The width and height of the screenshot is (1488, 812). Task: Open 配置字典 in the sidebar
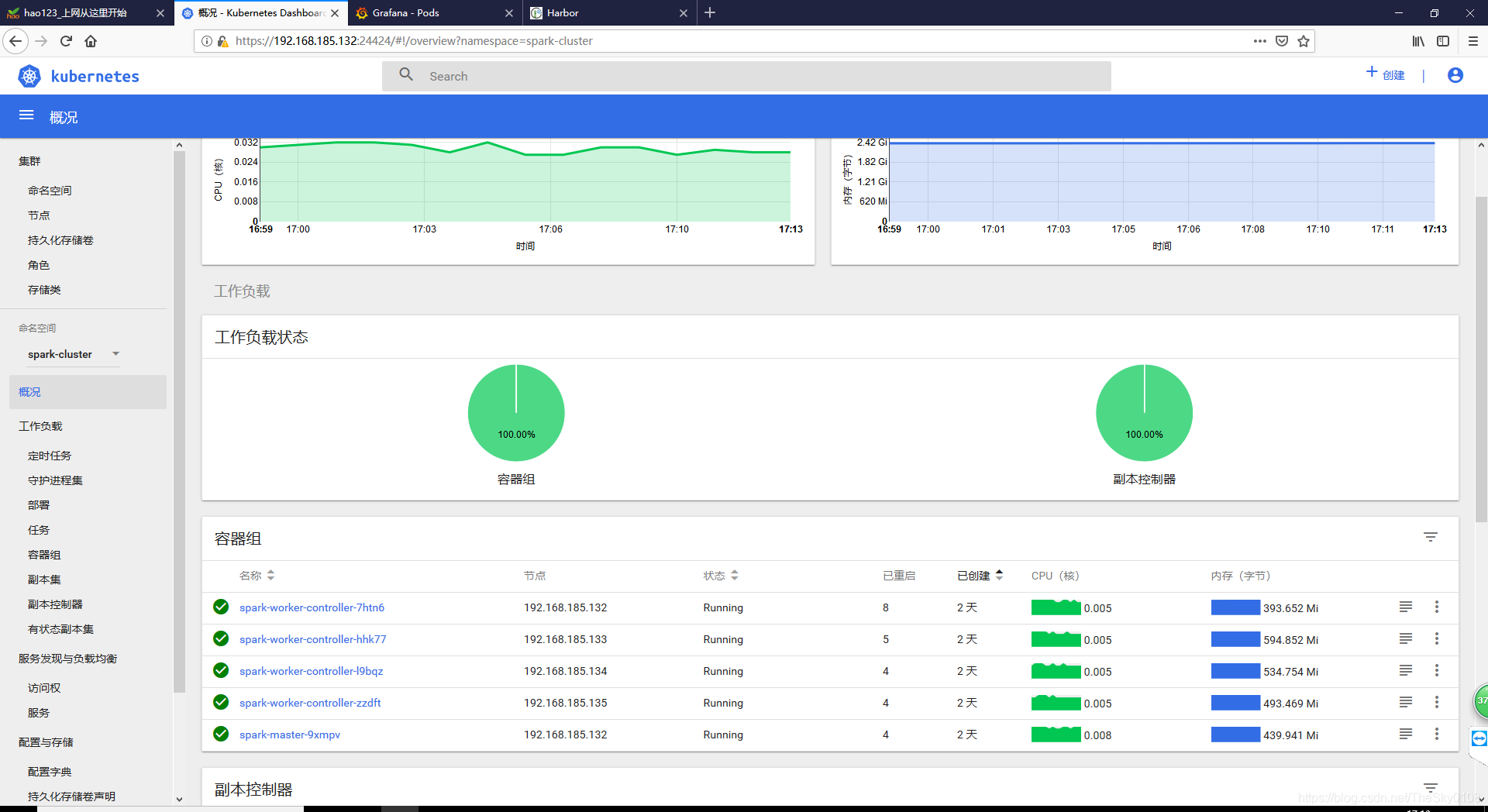pos(50,772)
